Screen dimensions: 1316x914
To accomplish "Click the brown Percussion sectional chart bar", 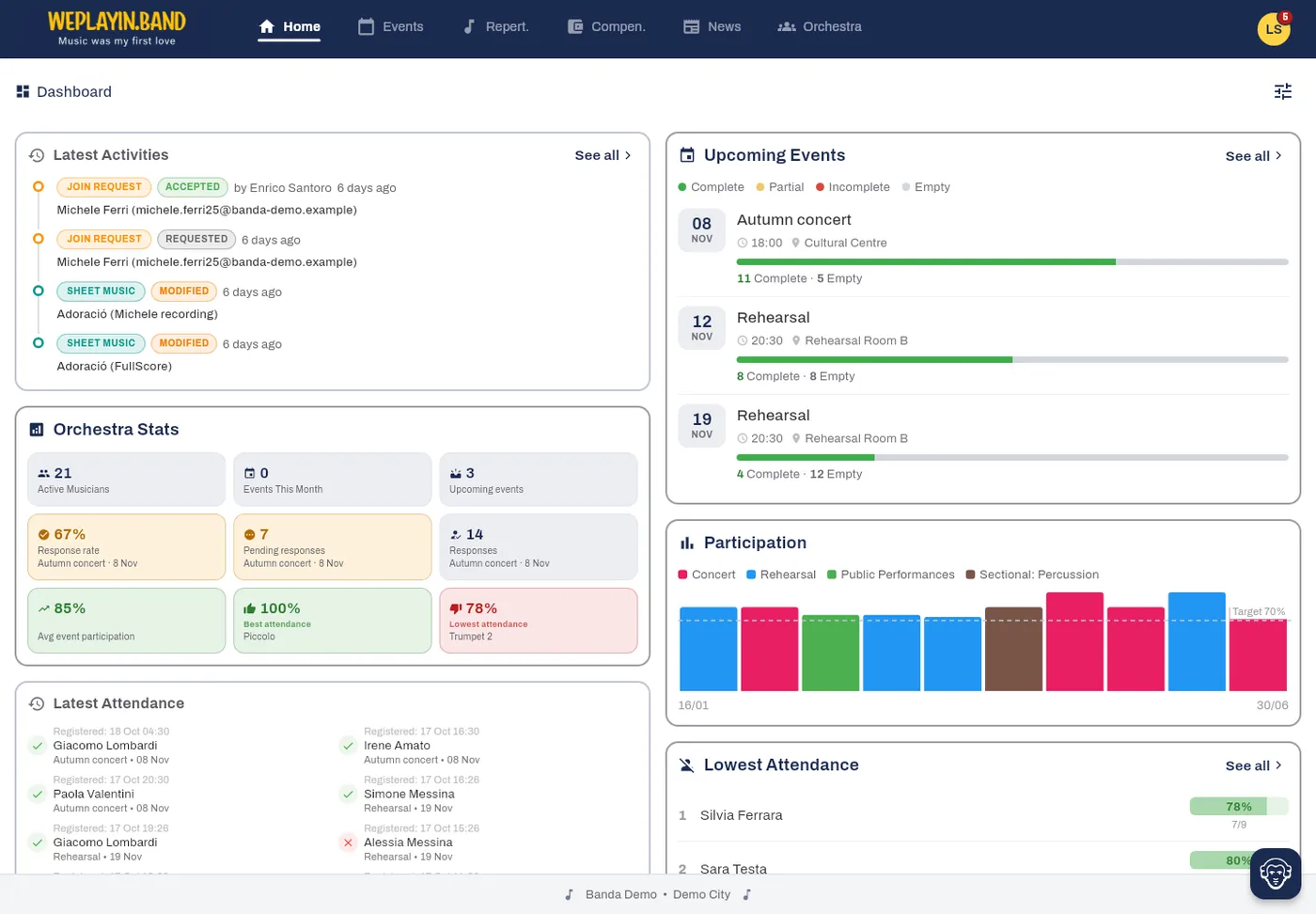I will 1013,649.
